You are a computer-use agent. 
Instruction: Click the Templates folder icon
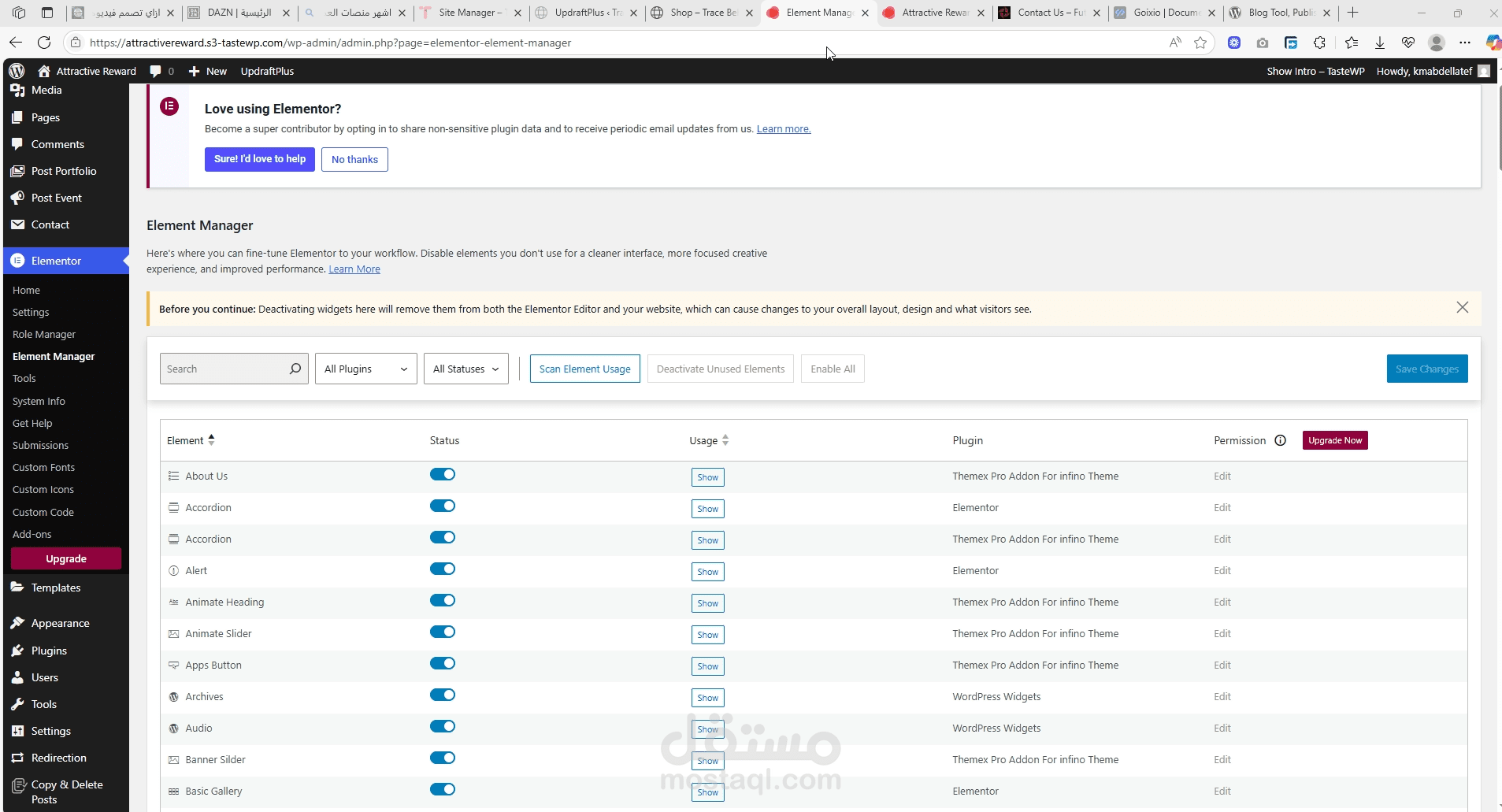[17, 588]
